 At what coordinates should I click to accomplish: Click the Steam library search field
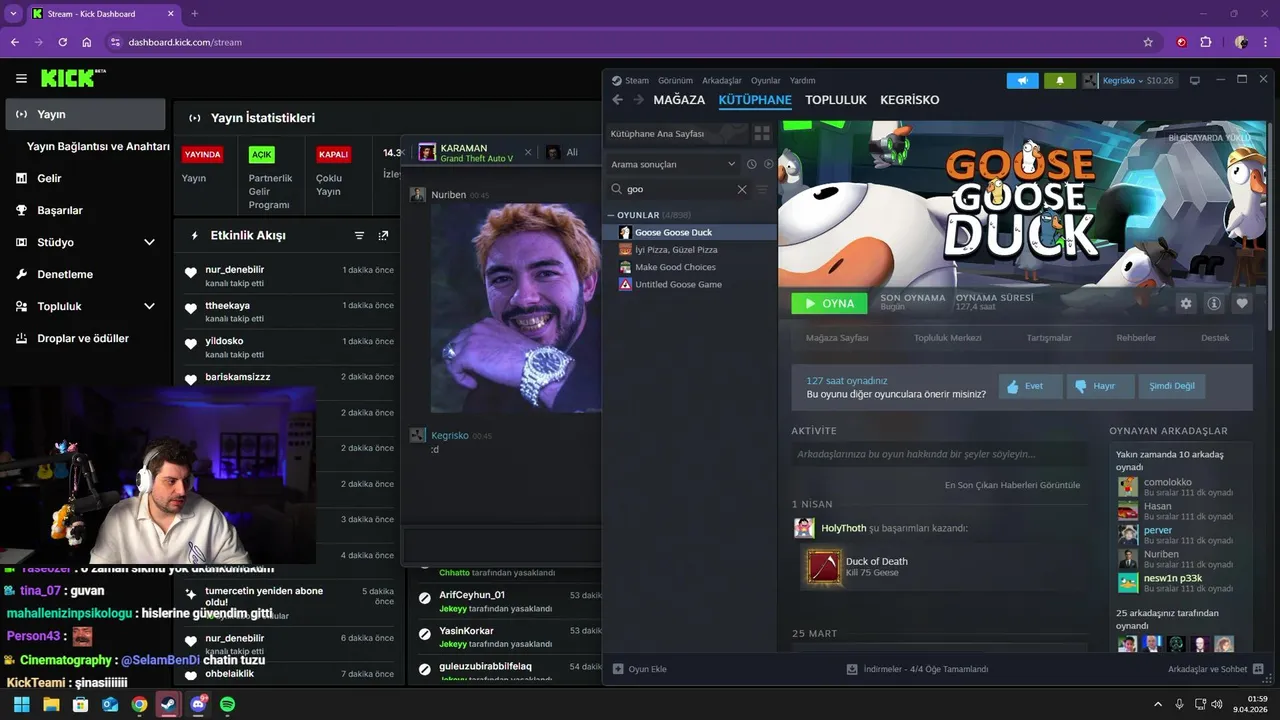tap(680, 189)
